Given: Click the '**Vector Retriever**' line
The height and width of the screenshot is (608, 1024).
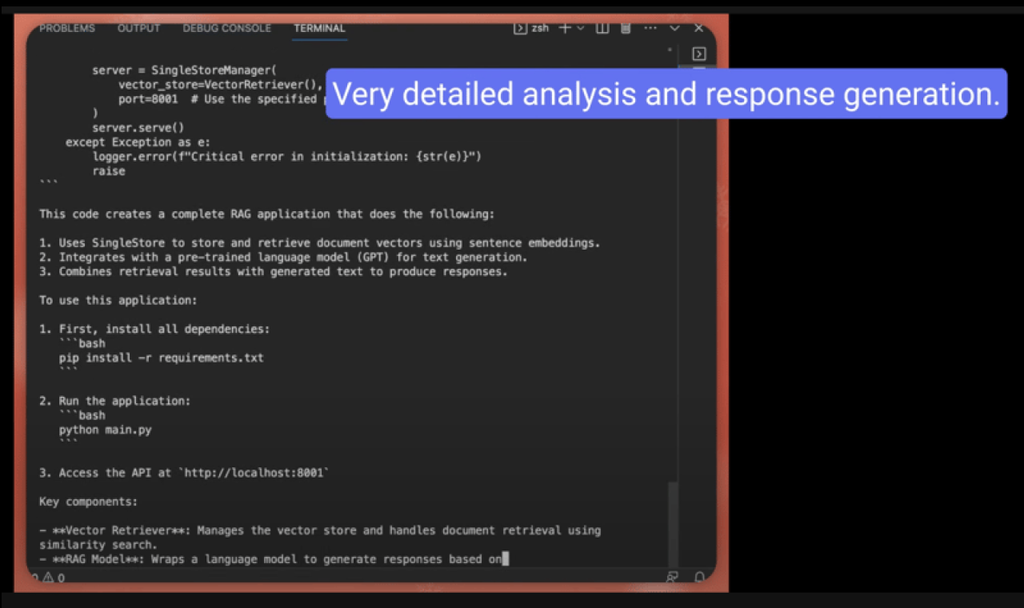Looking at the screenshot, I should (x=320, y=530).
